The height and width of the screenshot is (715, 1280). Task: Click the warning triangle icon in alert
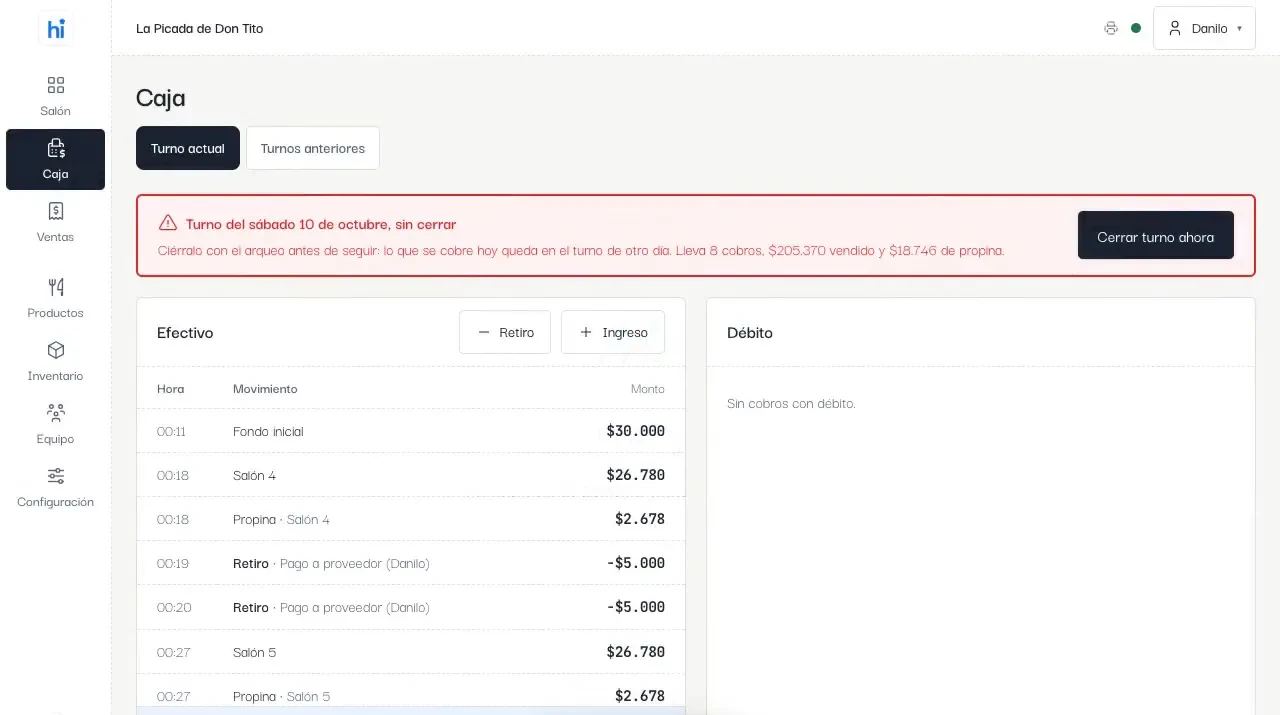coord(167,223)
